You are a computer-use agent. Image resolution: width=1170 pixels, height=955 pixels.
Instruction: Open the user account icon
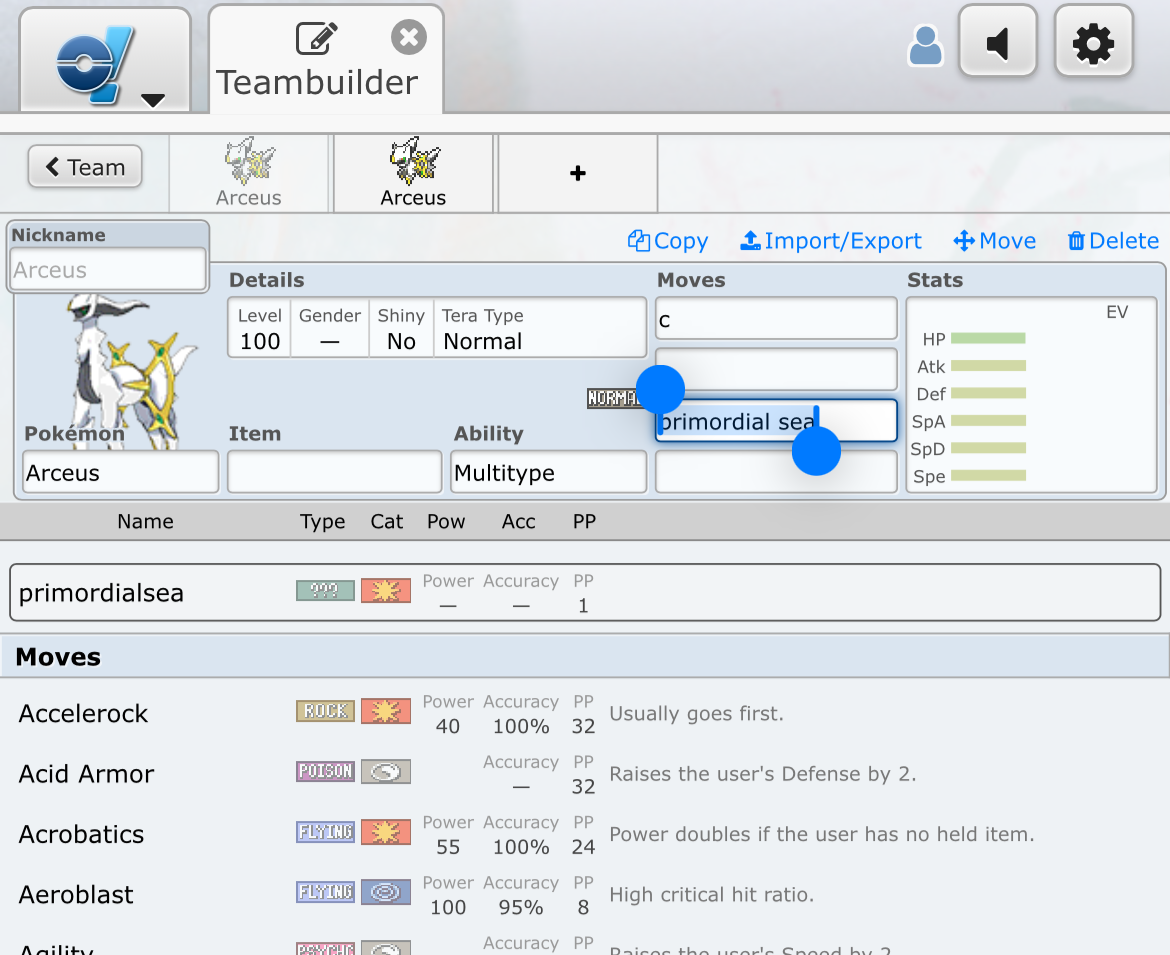click(925, 46)
